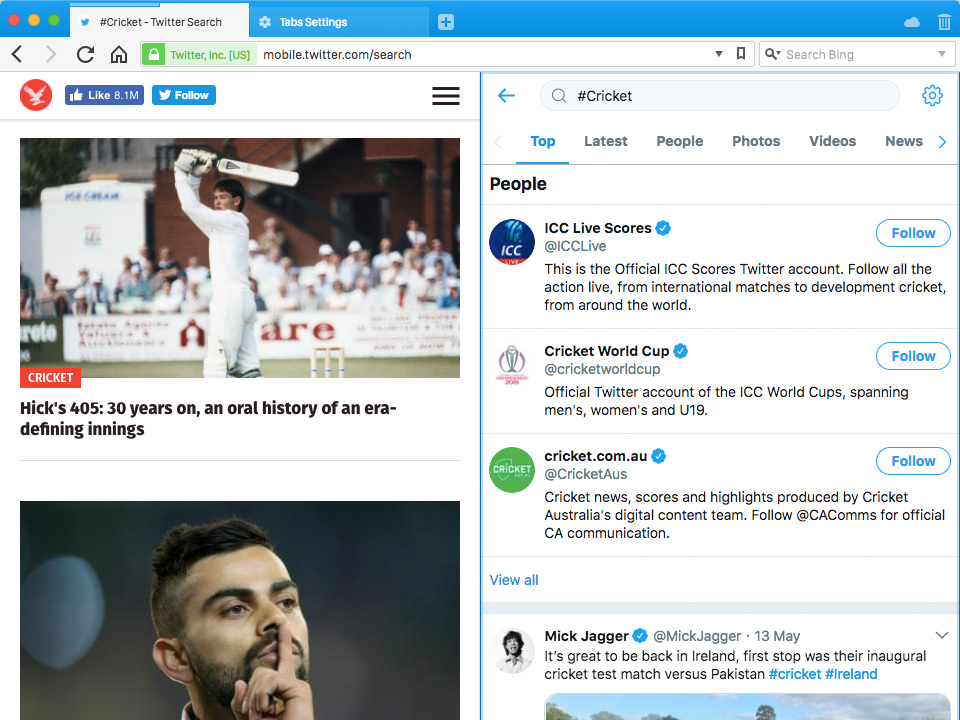Click the browser forward arrow
This screenshot has height=720, width=960.
pyautogui.click(x=51, y=54)
